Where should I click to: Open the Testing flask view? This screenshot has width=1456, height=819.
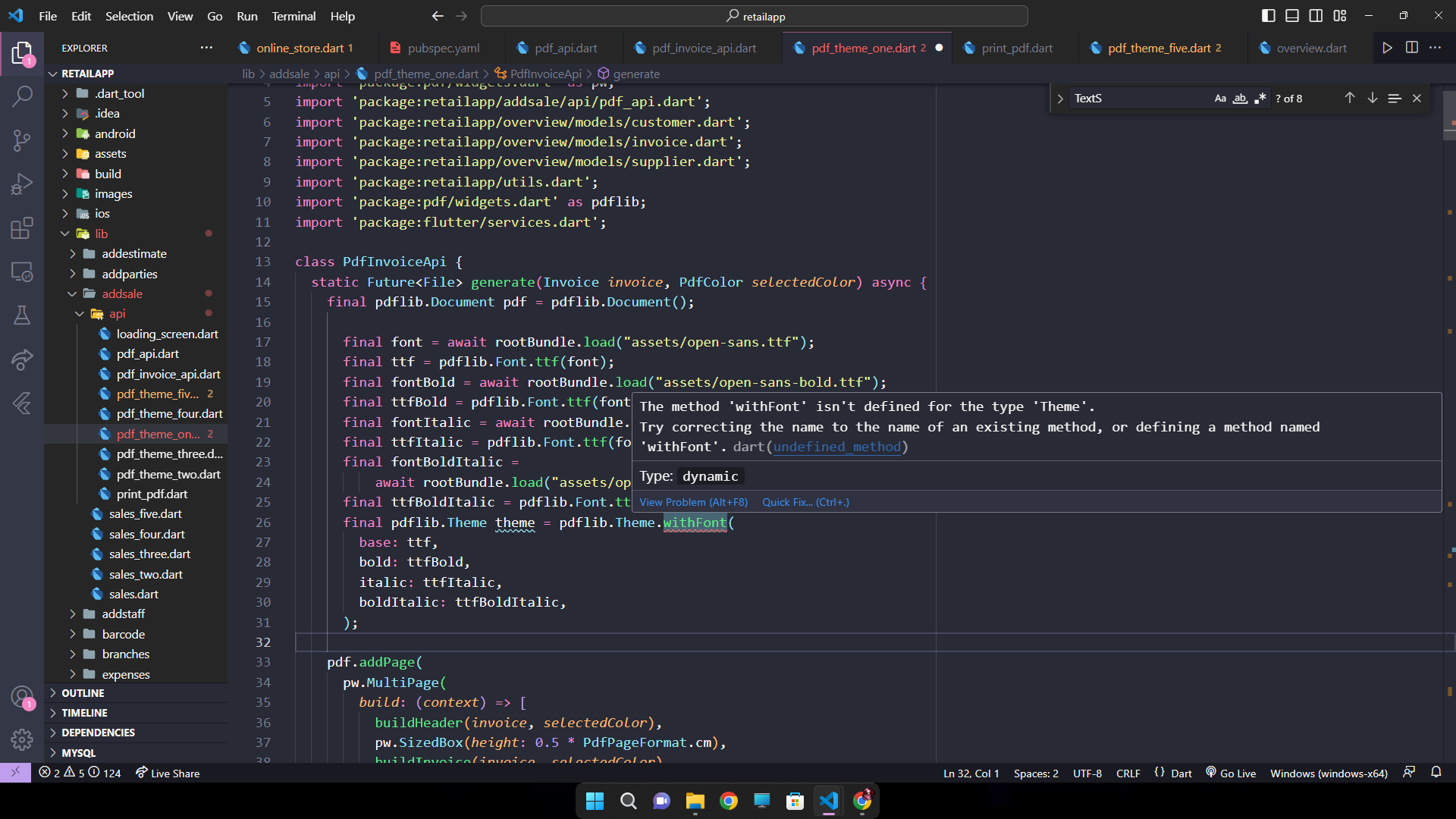pyautogui.click(x=22, y=315)
